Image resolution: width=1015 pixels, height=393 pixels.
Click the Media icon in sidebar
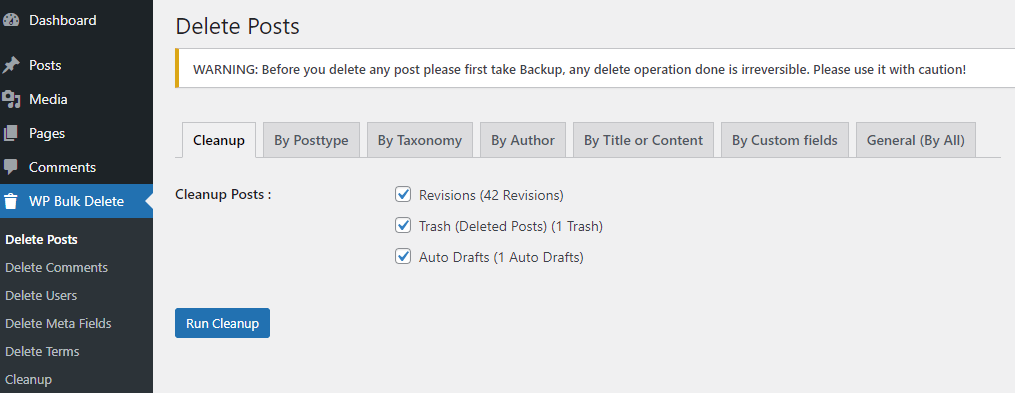click(10, 100)
